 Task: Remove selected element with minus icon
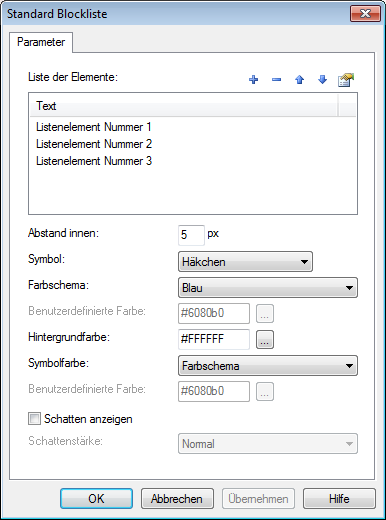(276, 80)
